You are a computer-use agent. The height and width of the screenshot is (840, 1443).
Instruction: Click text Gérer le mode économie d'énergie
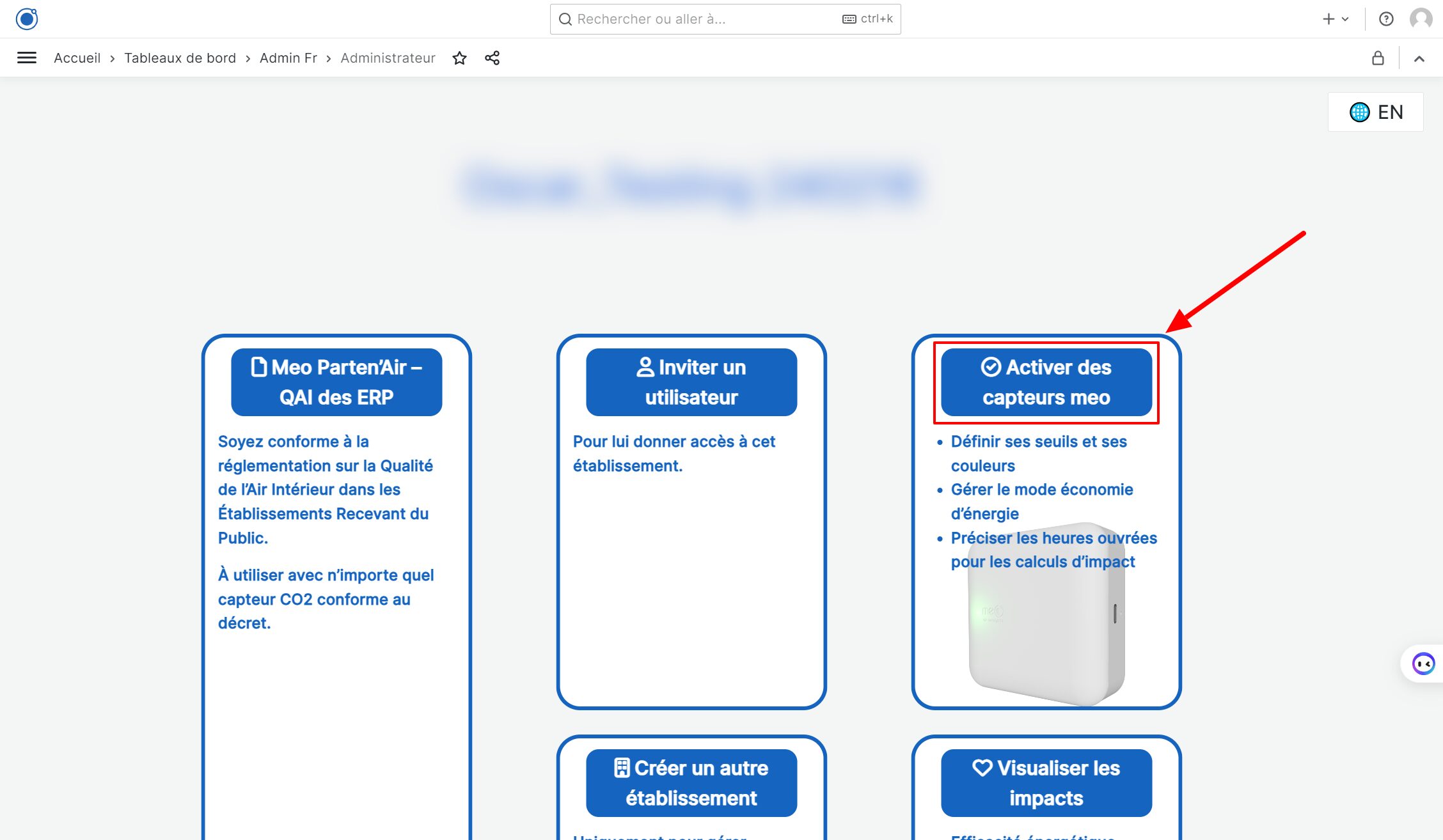pos(1042,502)
